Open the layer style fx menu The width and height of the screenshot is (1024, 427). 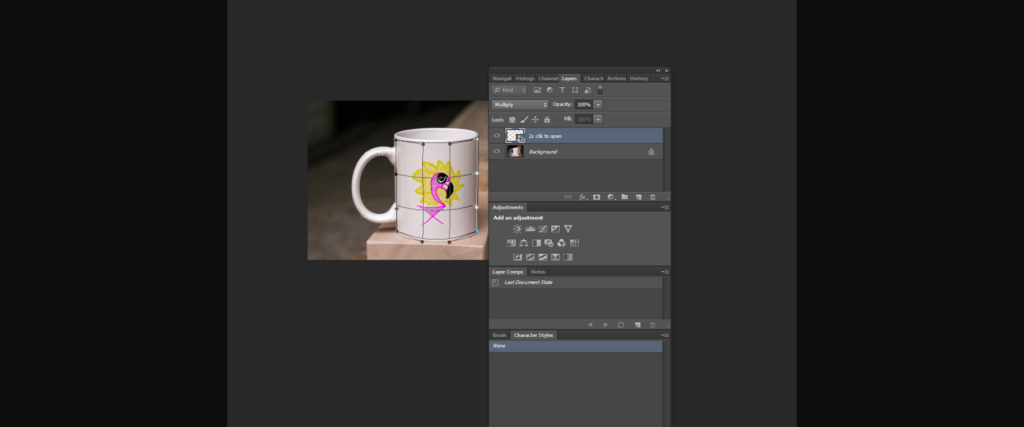click(x=583, y=197)
